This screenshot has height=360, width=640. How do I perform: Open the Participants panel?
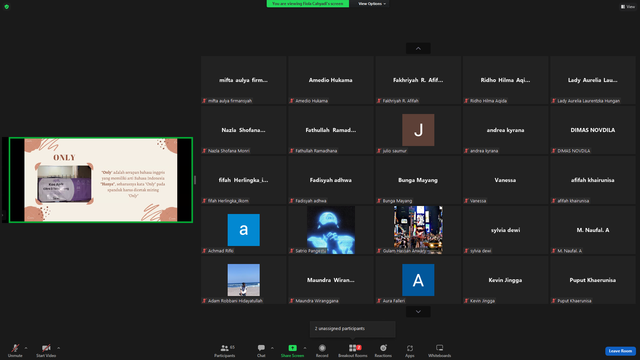[225, 351]
